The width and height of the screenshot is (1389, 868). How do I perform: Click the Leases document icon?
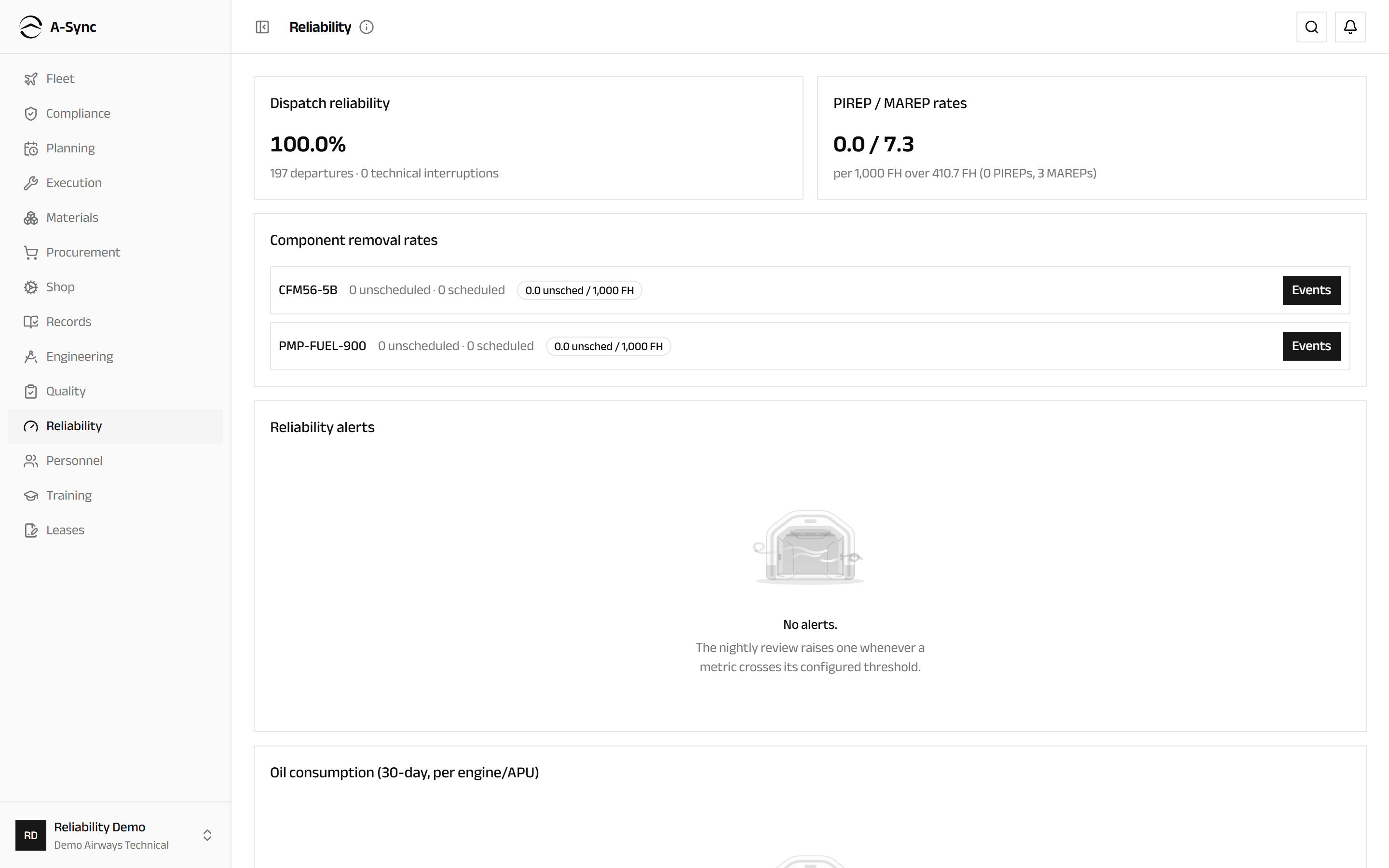tap(31, 530)
